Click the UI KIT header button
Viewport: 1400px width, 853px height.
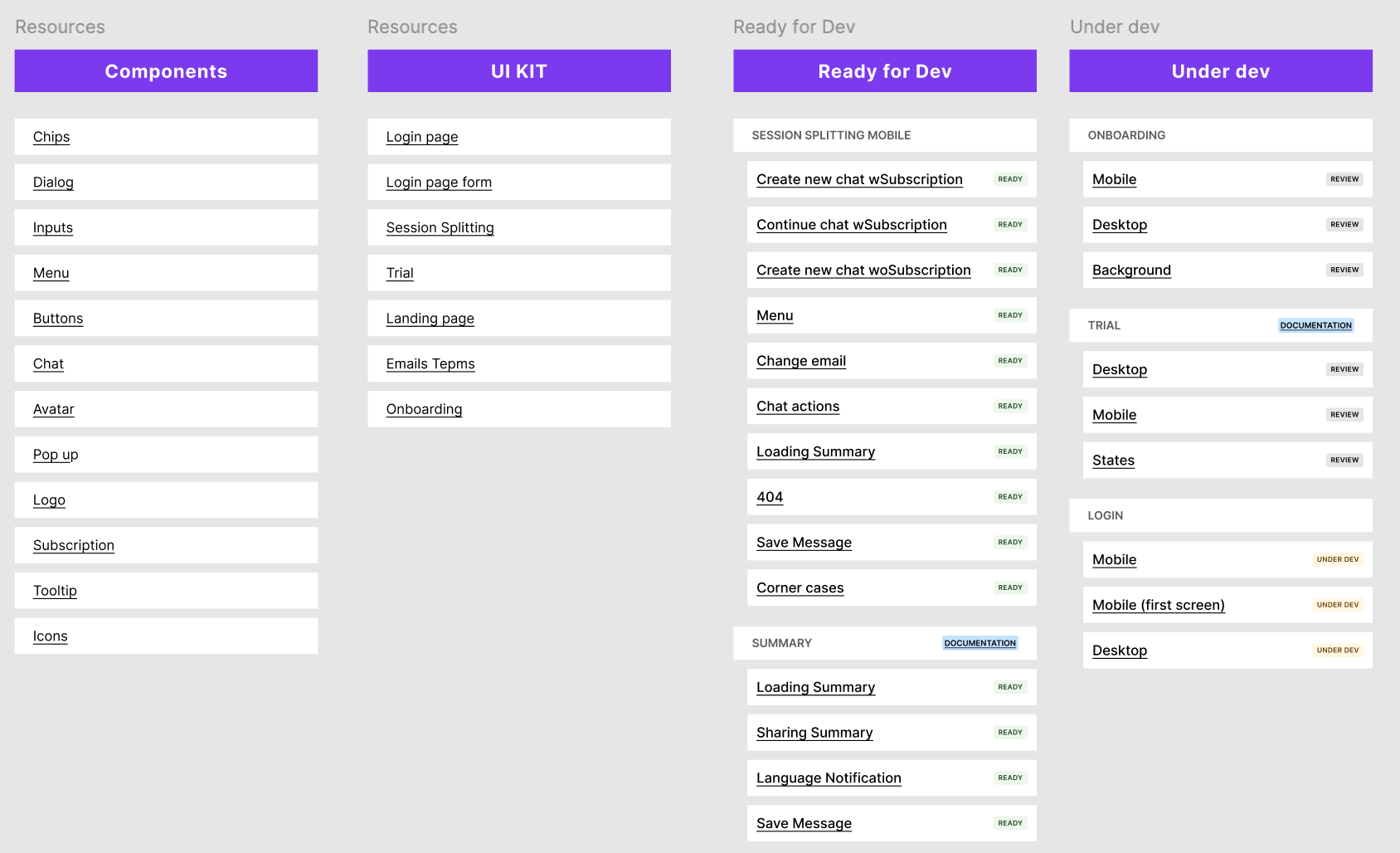pos(519,71)
